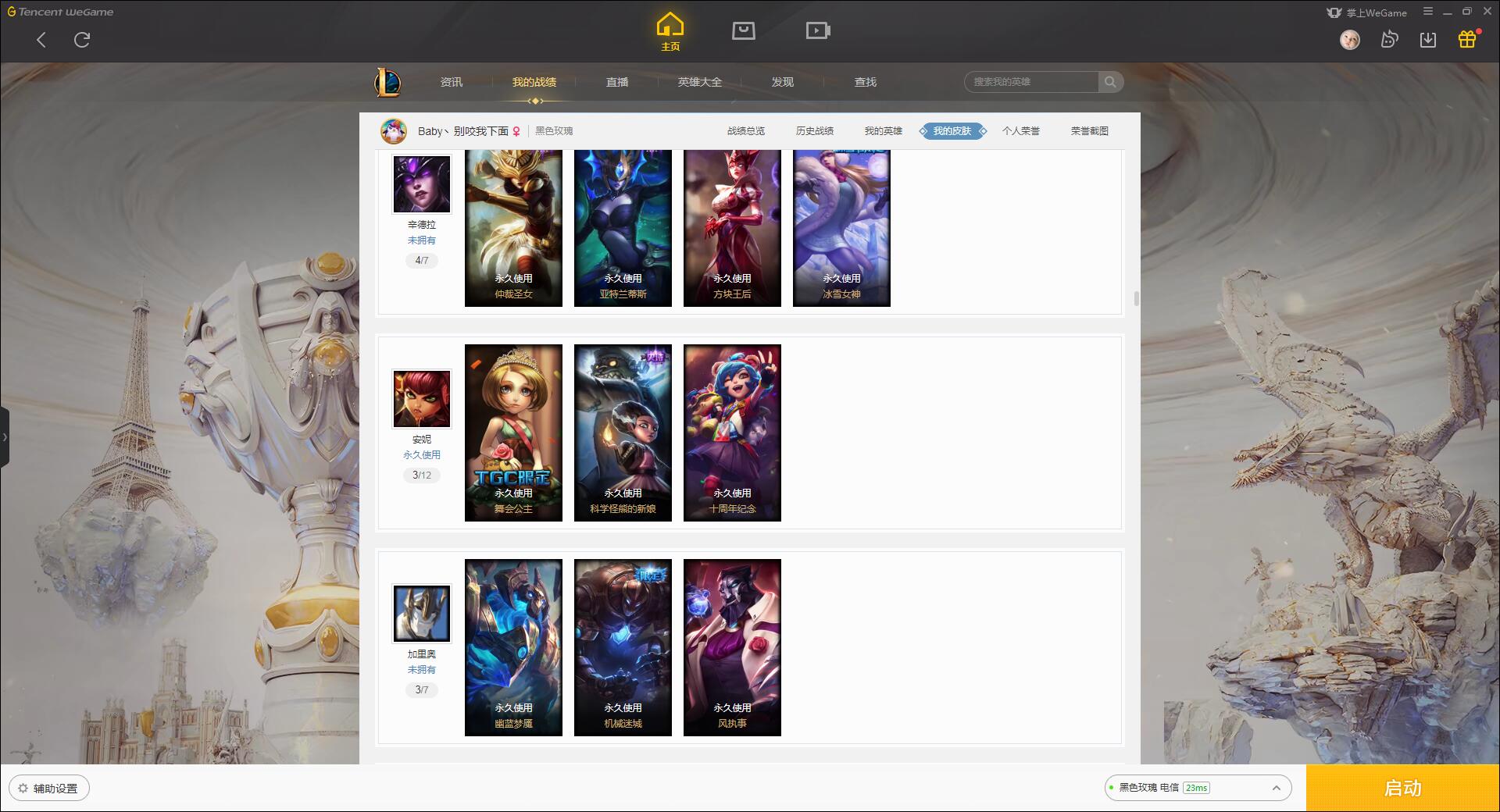Image resolution: width=1500 pixels, height=812 pixels.
Task: Open the store box icon in top bar
Action: click(744, 30)
